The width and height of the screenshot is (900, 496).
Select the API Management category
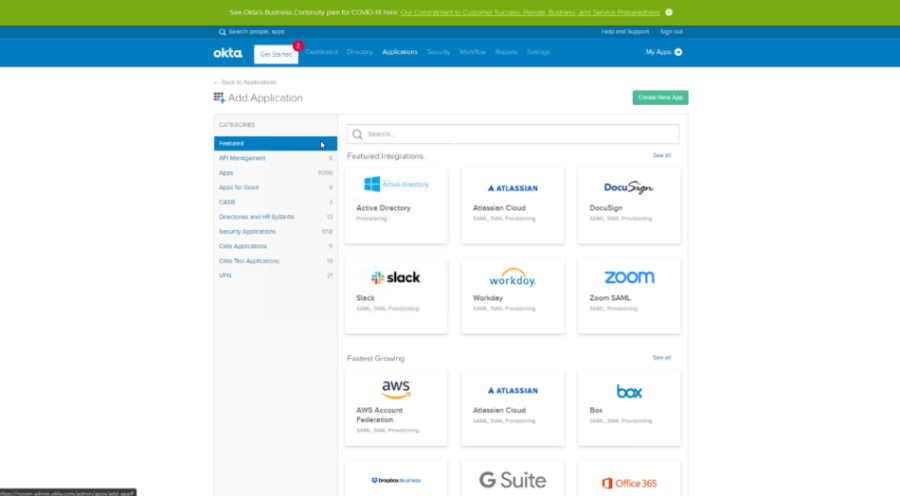[x=243, y=158]
